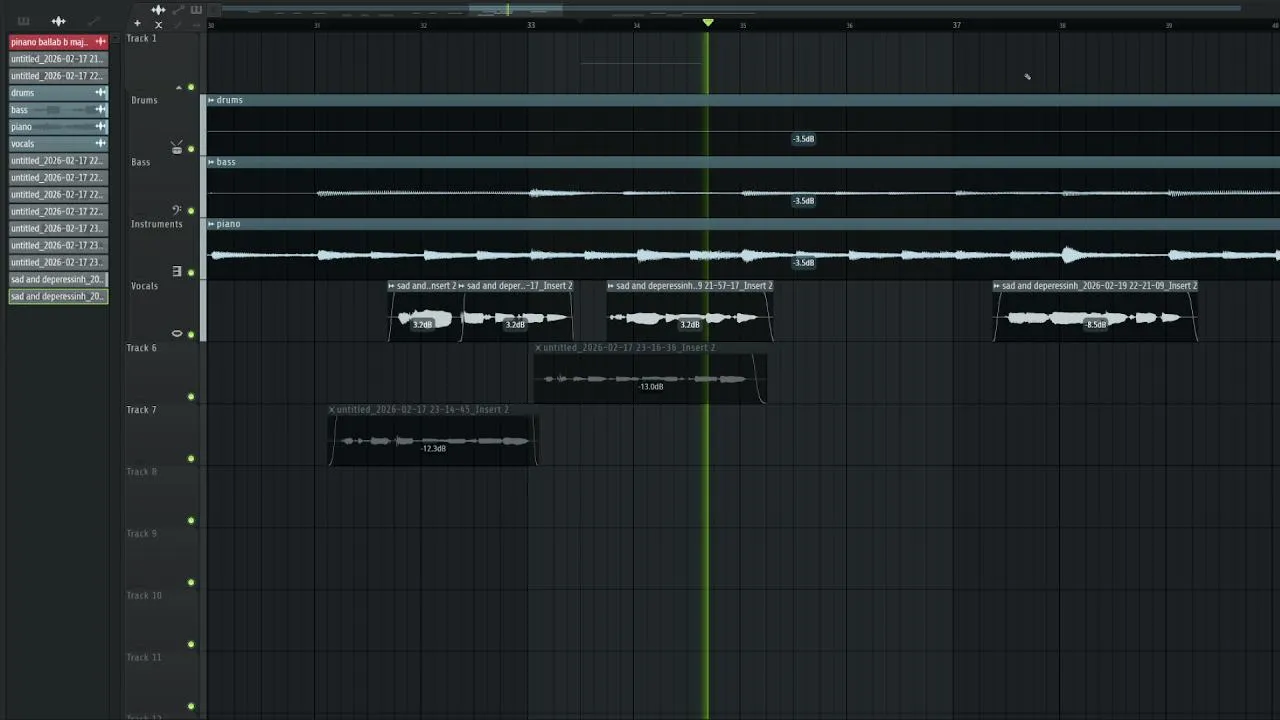Click -12.3dB label on Track 7 clip
Viewport: 1280px width, 720px height.
(433, 449)
